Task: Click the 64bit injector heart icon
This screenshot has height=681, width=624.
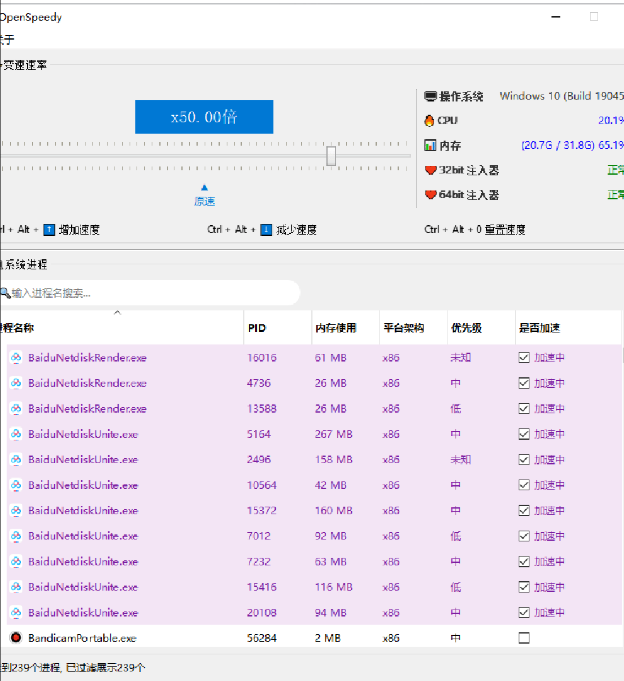Action: 431,195
